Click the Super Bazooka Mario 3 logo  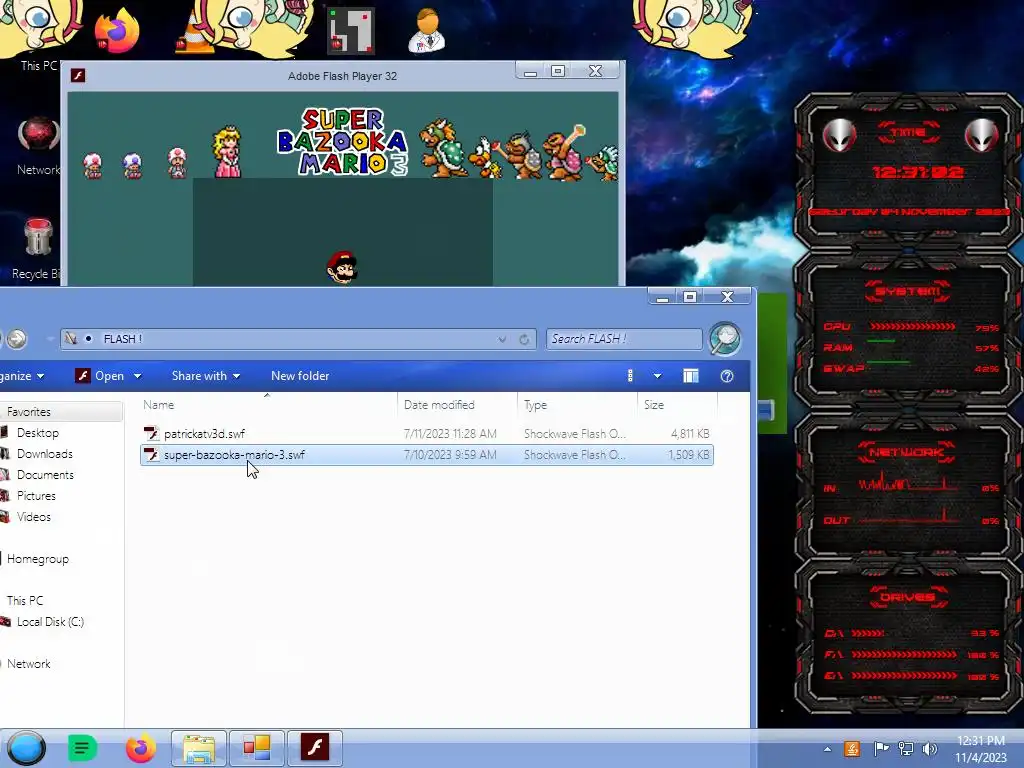pyautogui.click(x=342, y=142)
